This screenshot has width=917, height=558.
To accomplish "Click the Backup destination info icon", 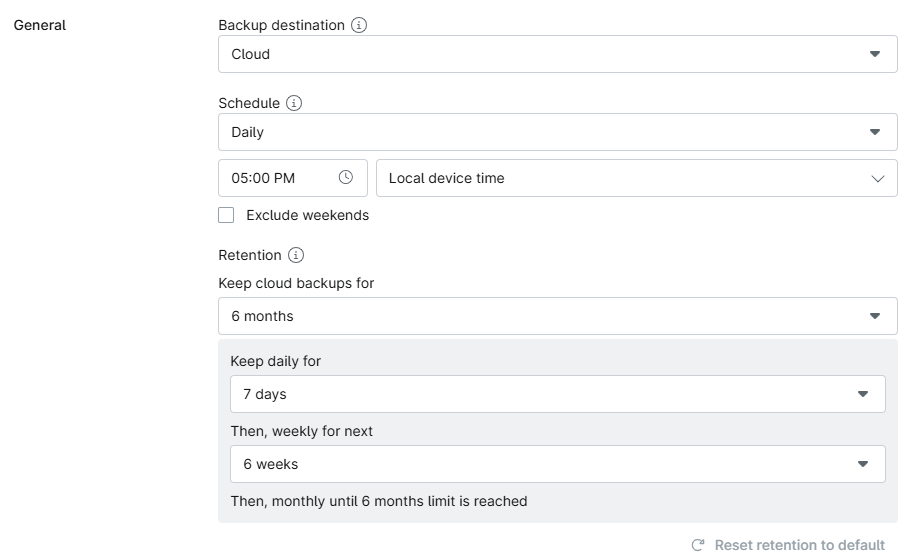I will (x=360, y=25).
